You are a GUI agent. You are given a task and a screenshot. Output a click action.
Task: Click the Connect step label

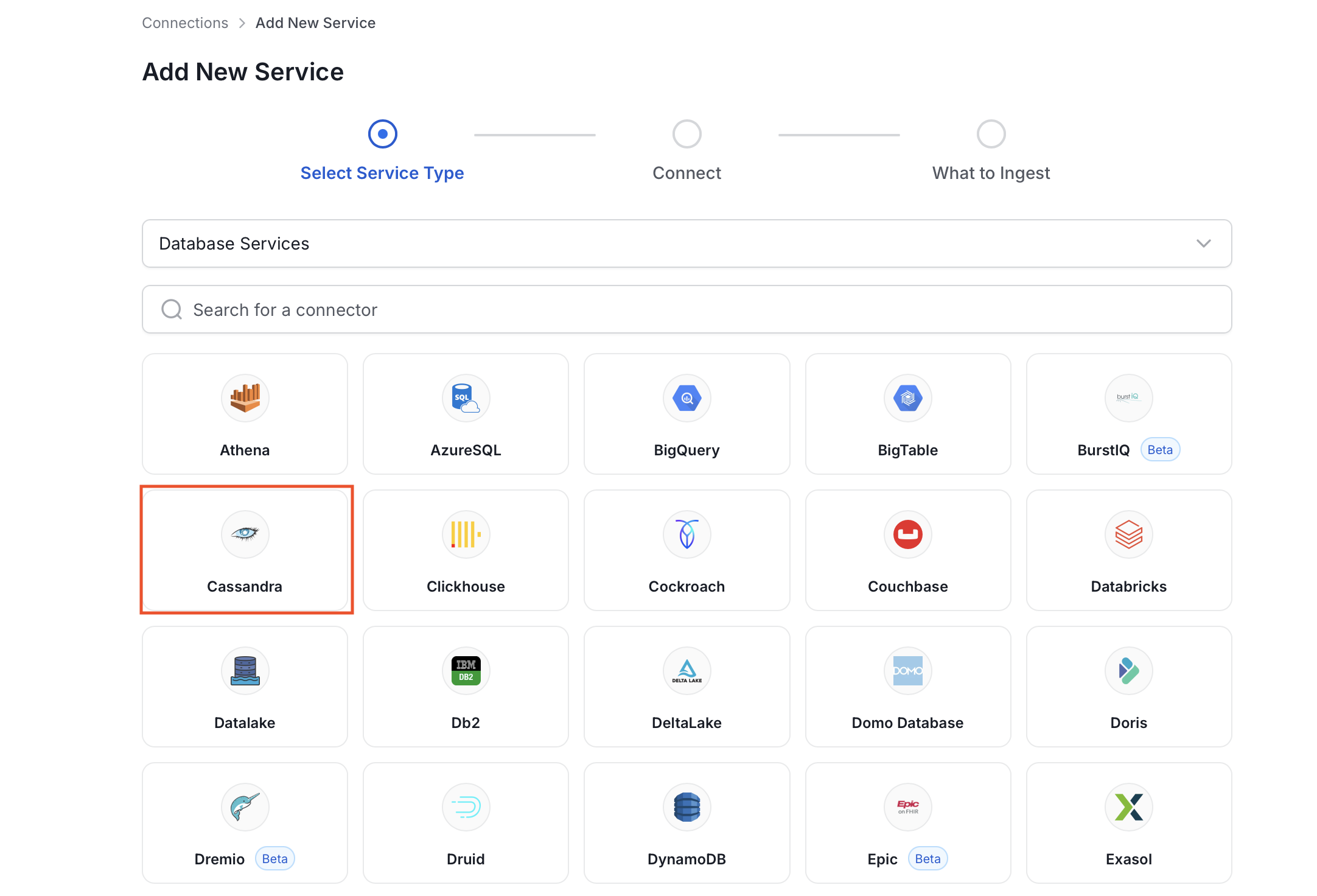tap(687, 173)
